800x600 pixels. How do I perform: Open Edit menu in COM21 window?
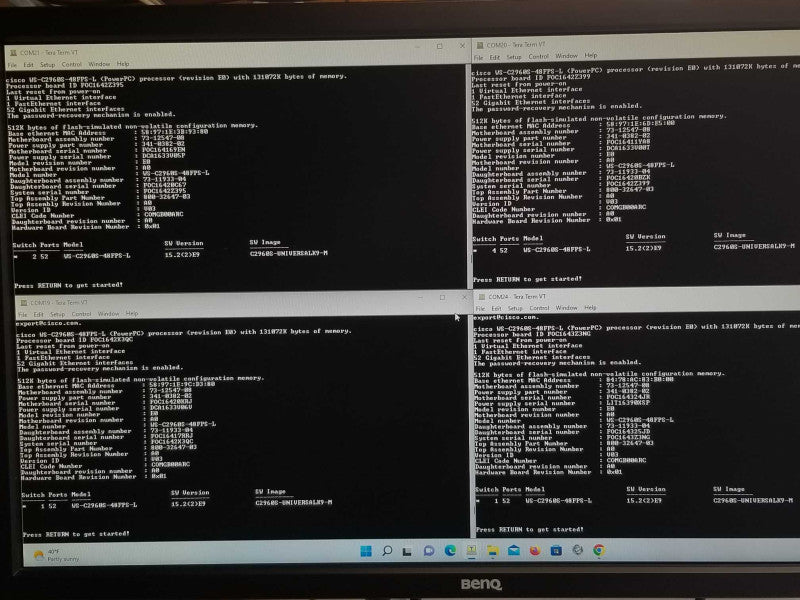28,65
